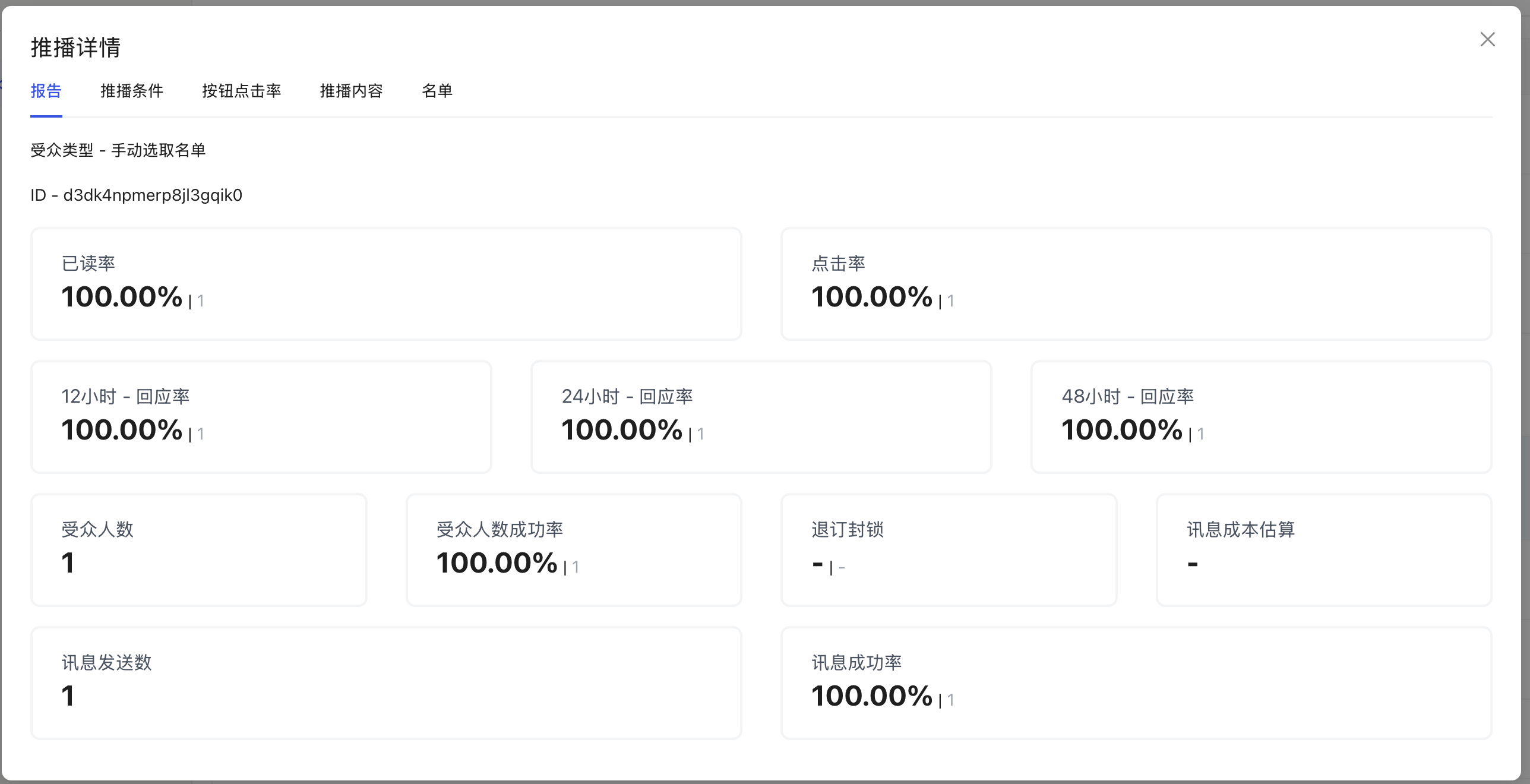Select the 退订封锁 card

(949, 549)
